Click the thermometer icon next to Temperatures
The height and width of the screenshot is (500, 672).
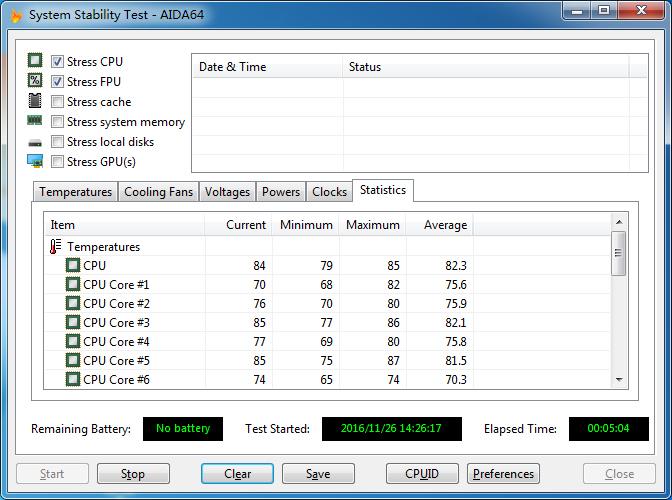[55, 247]
